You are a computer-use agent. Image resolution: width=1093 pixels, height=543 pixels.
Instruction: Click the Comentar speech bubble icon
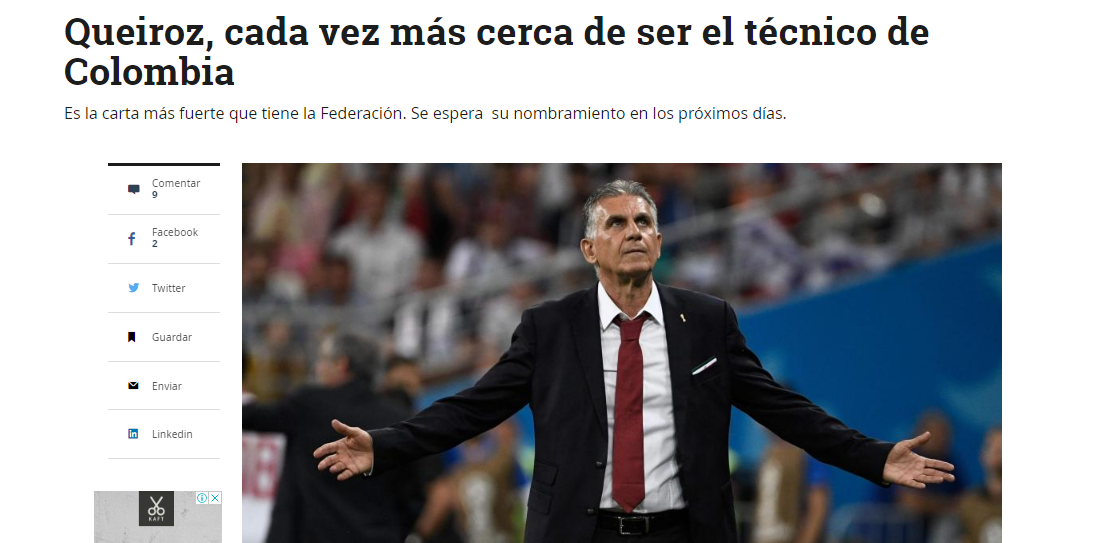133,189
